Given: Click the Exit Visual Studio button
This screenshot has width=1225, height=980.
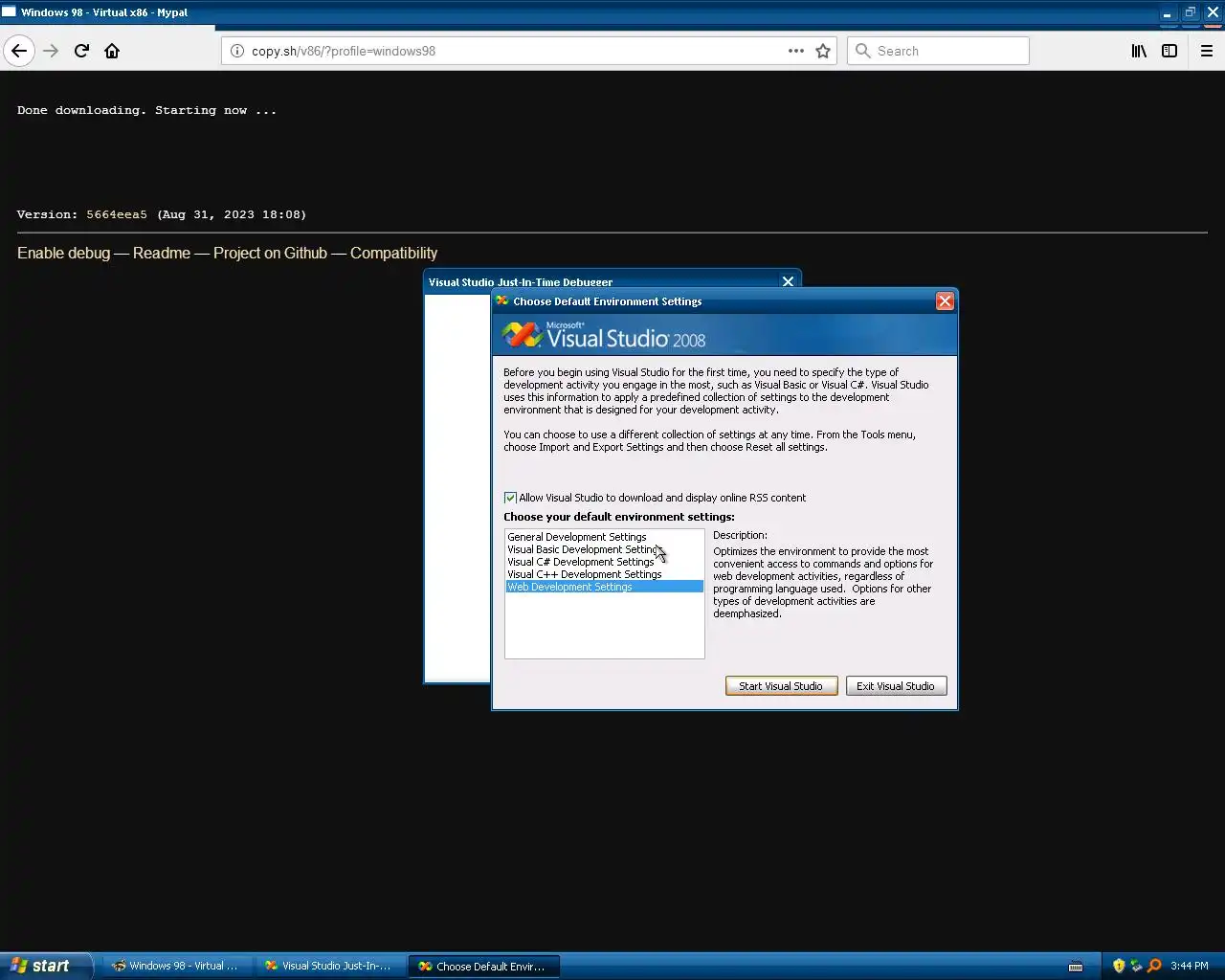Looking at the screenshot, I should coord(896,686).
